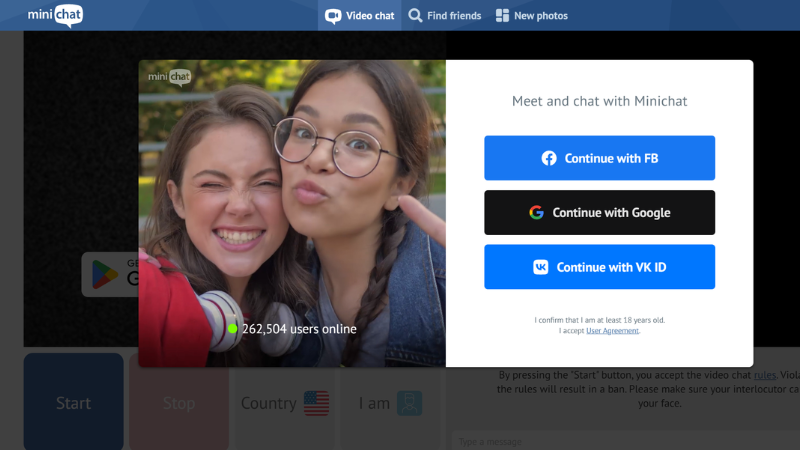This screenshot has height=450, width=800.
Task: Click the New photos grid icon
Action: point(502,15)
